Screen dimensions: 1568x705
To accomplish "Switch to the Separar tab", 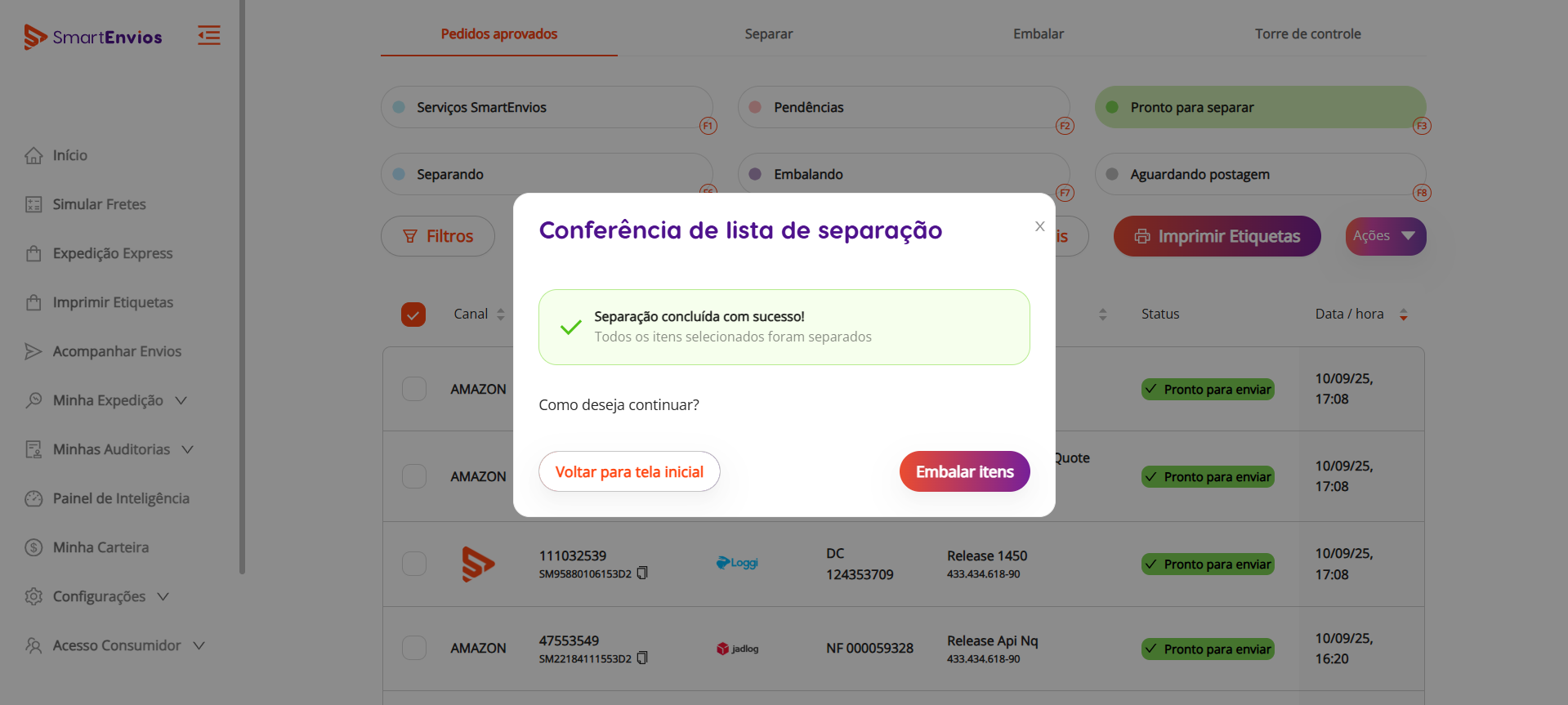I will [769, 34].
